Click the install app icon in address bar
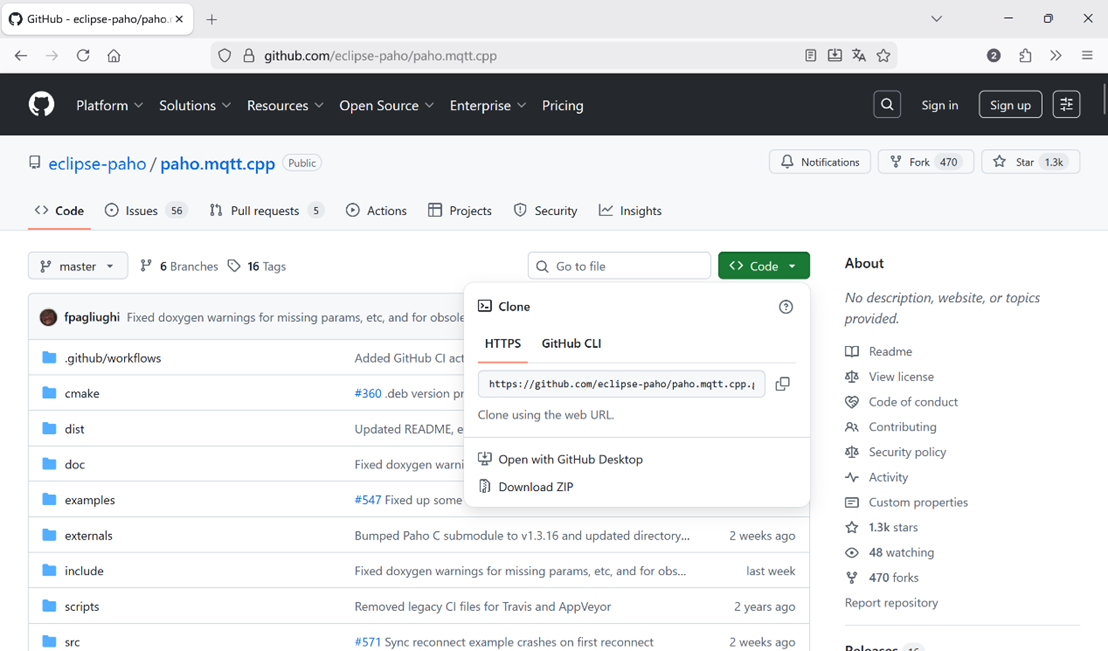The image size is (1108, 651). coord(835,56)
